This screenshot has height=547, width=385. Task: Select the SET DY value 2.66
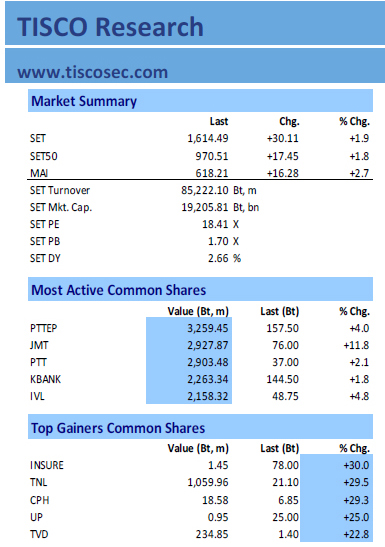tap(218, 258)
